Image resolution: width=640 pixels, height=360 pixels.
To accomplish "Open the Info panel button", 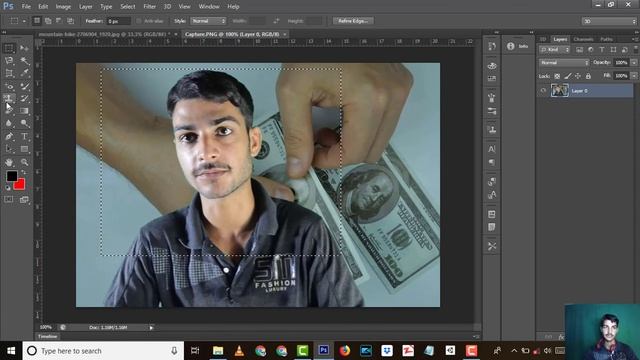I will coord(518,46).
